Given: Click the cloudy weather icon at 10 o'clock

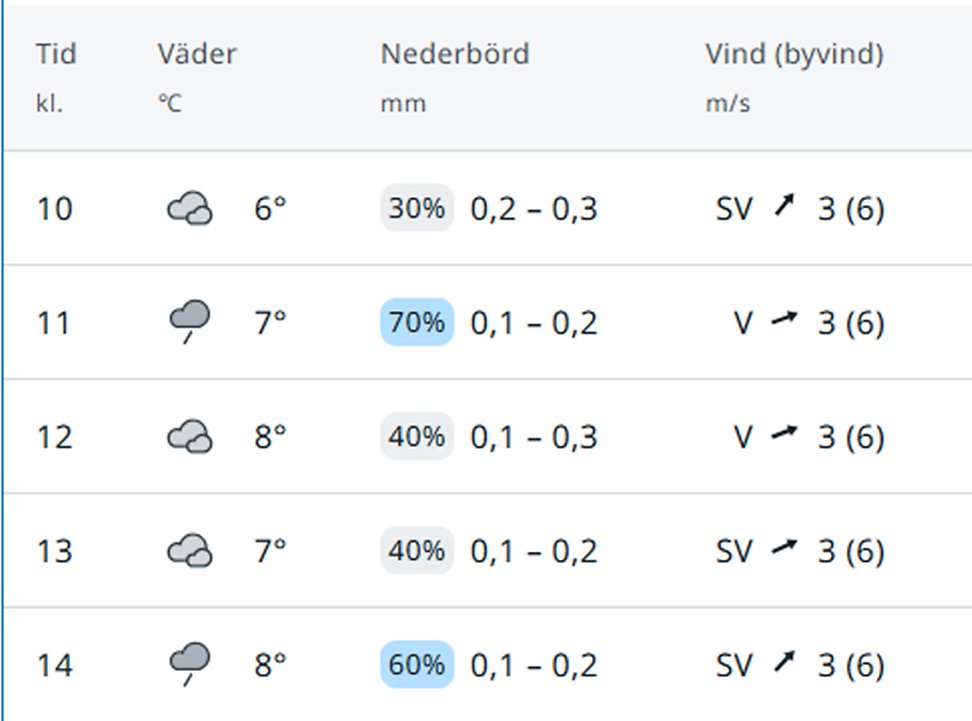Looking at the screenshot, I should click(x=189, y=209).
